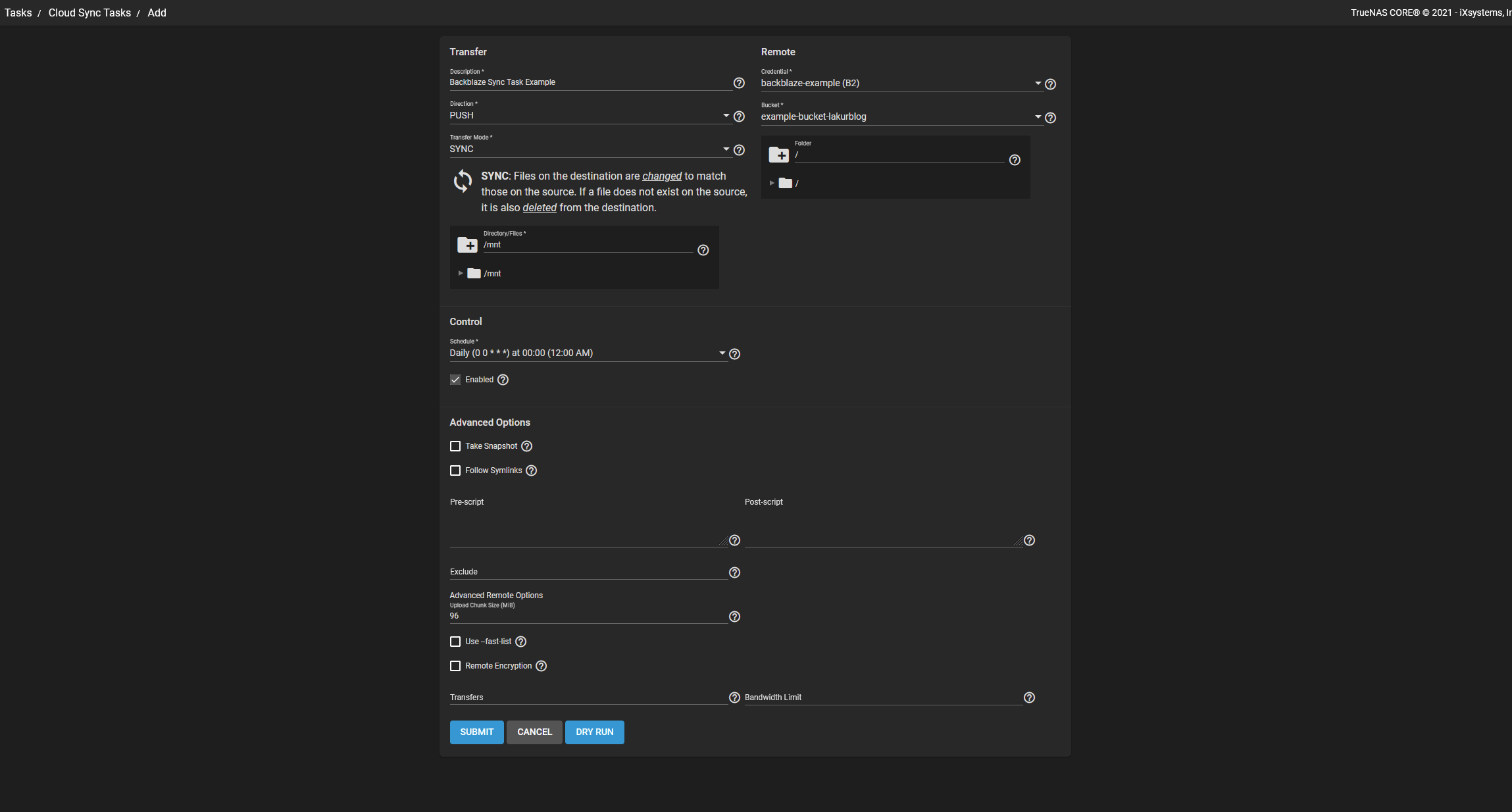Check the Remote Encryption box

[455, 666]
